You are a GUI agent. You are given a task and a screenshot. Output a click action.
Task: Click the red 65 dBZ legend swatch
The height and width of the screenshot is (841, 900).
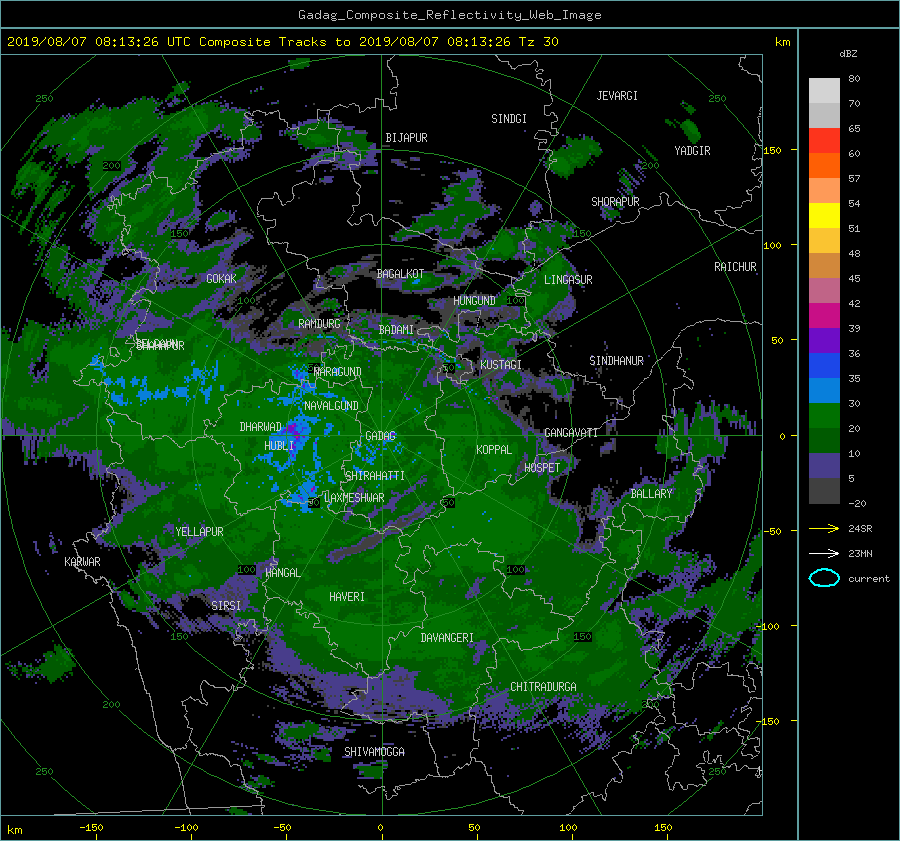click(x=824, y=140)
